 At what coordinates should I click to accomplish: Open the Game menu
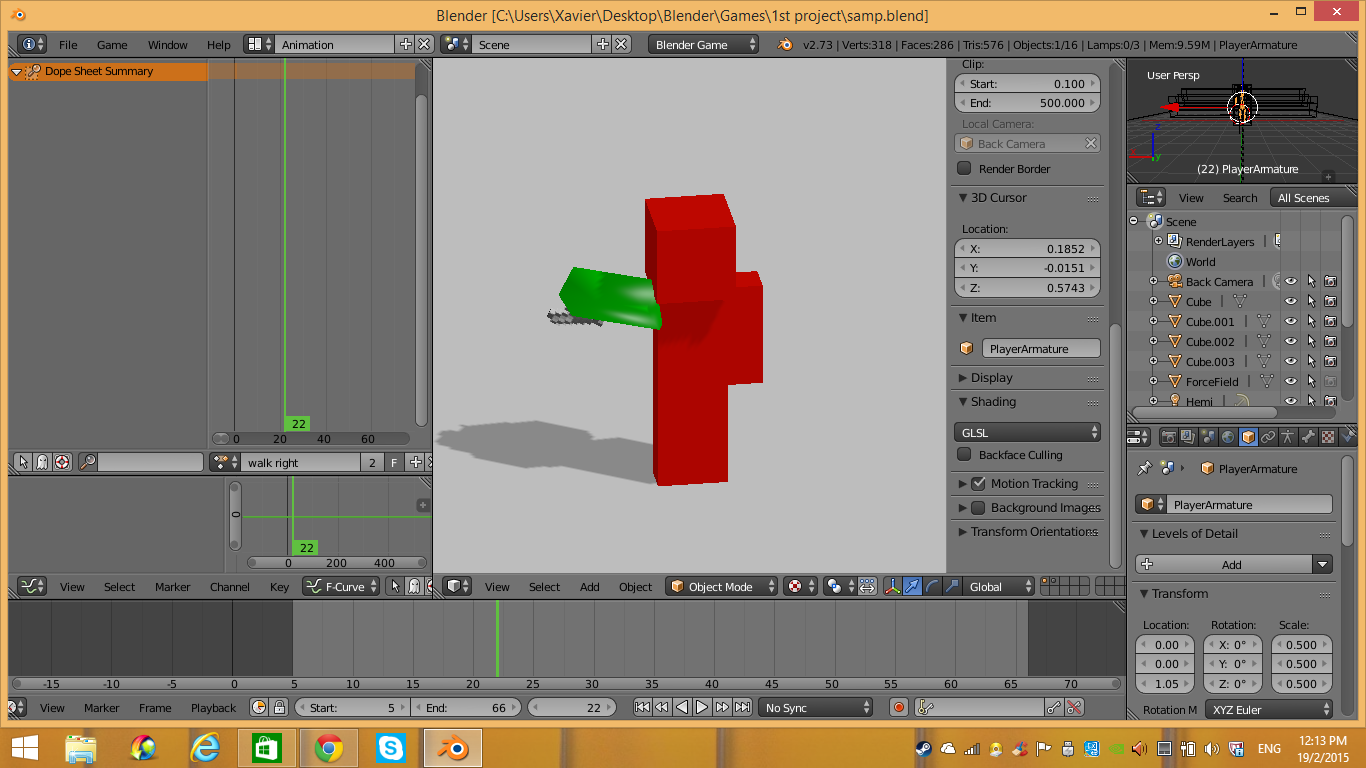112,44
